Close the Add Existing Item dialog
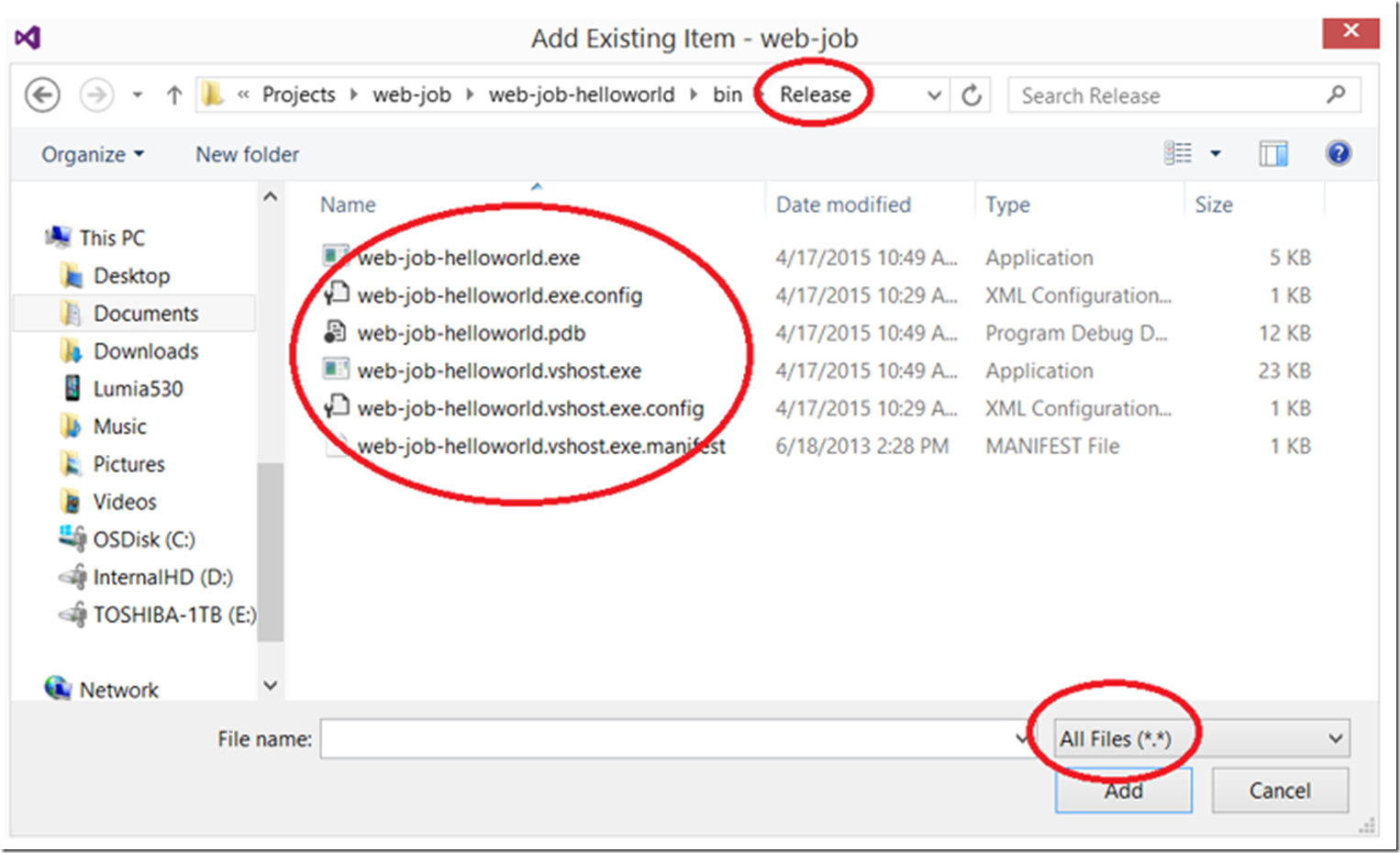This screenshot has width=1400, height=853. tap(1350, 31)
